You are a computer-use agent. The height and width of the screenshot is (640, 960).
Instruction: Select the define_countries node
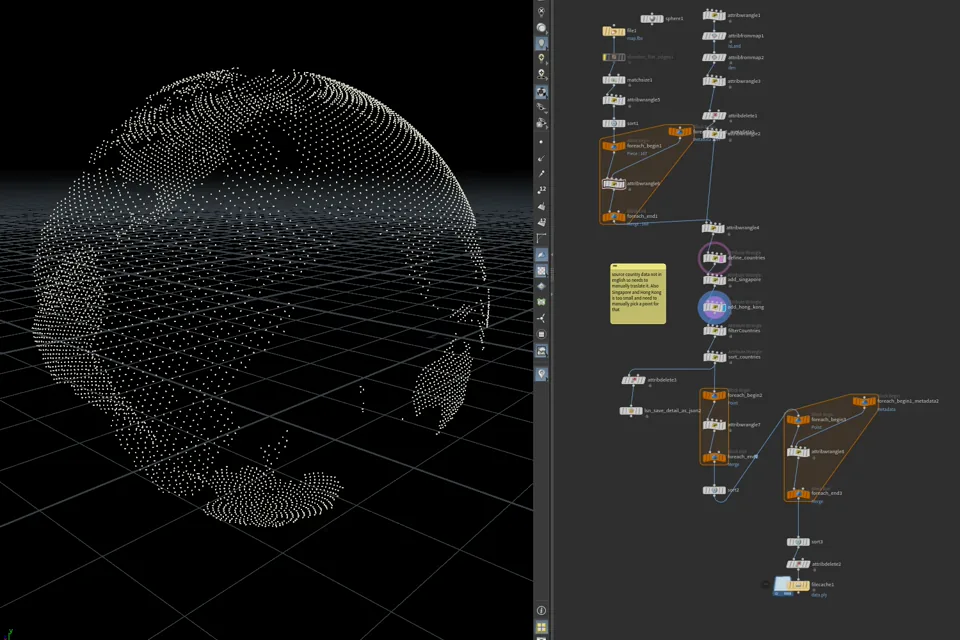tap(714, 258)
